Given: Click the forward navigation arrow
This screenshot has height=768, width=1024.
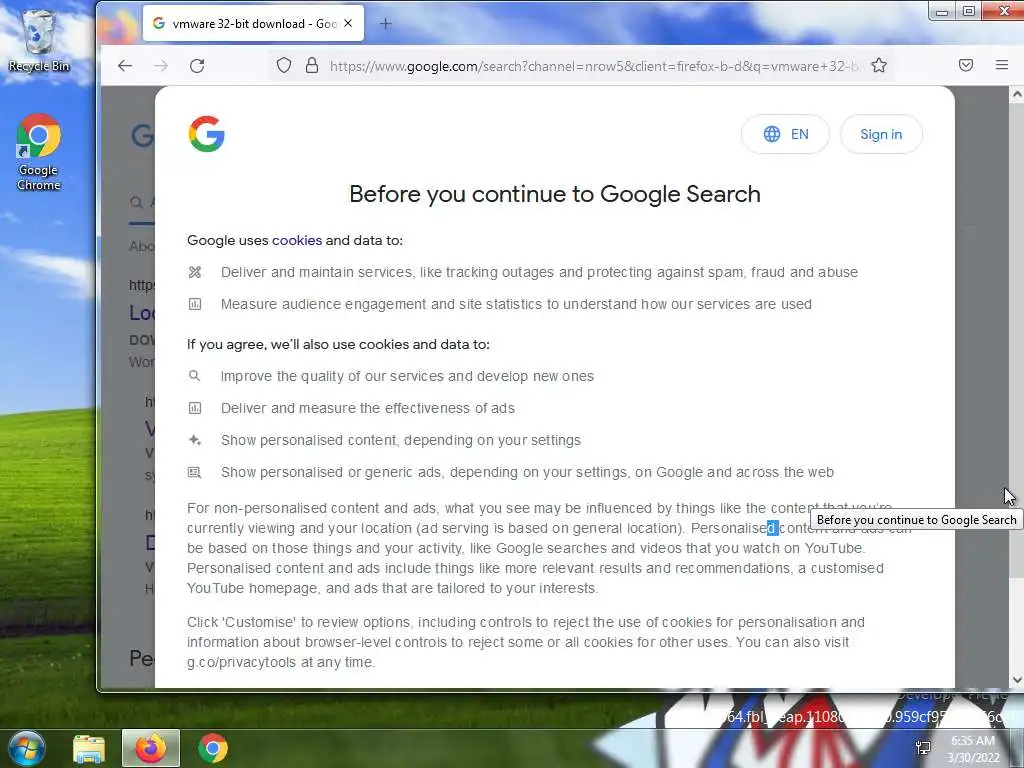Looking at the screenshot, I should click(x=161, y=65).
